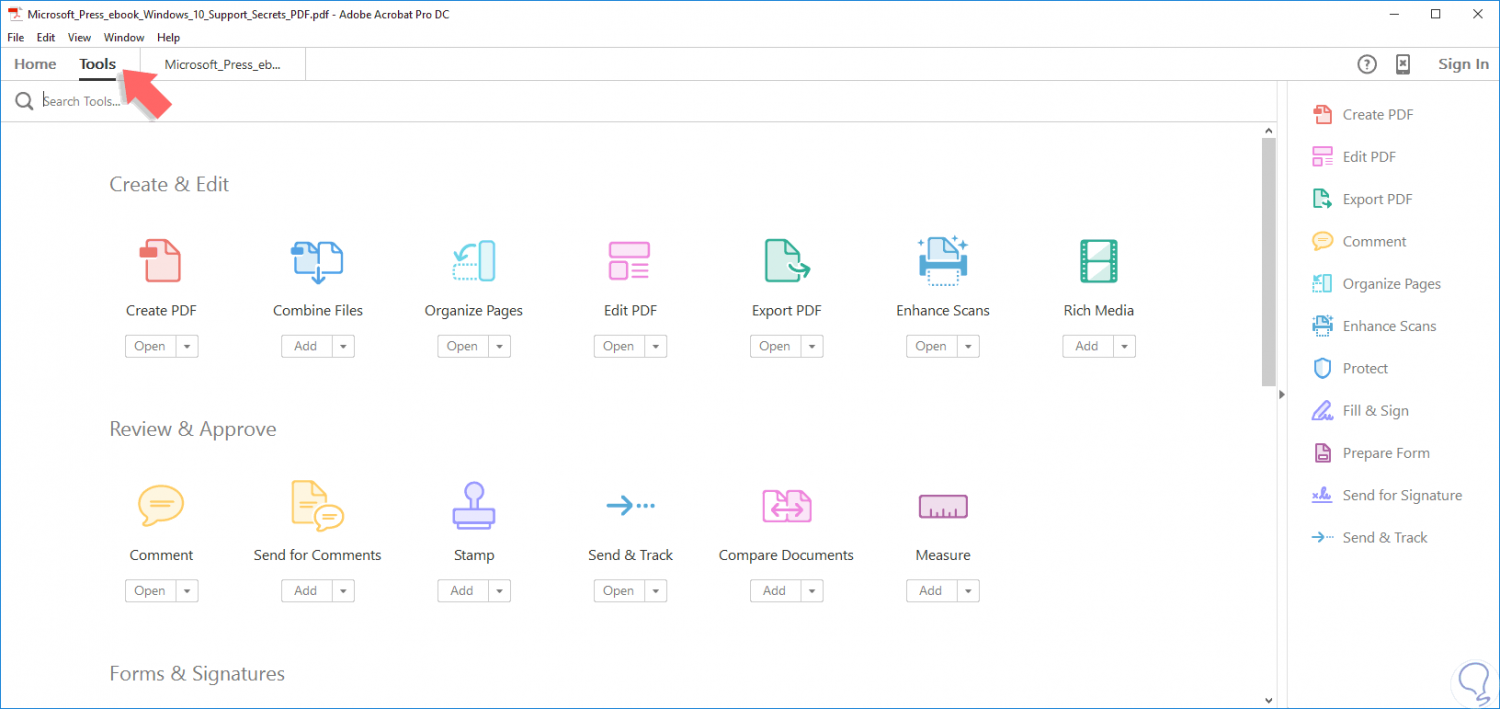Screen dimensions: 1500x709
Task: Expand the dropdown arrow under Combine Files
Action: point(343,347)
